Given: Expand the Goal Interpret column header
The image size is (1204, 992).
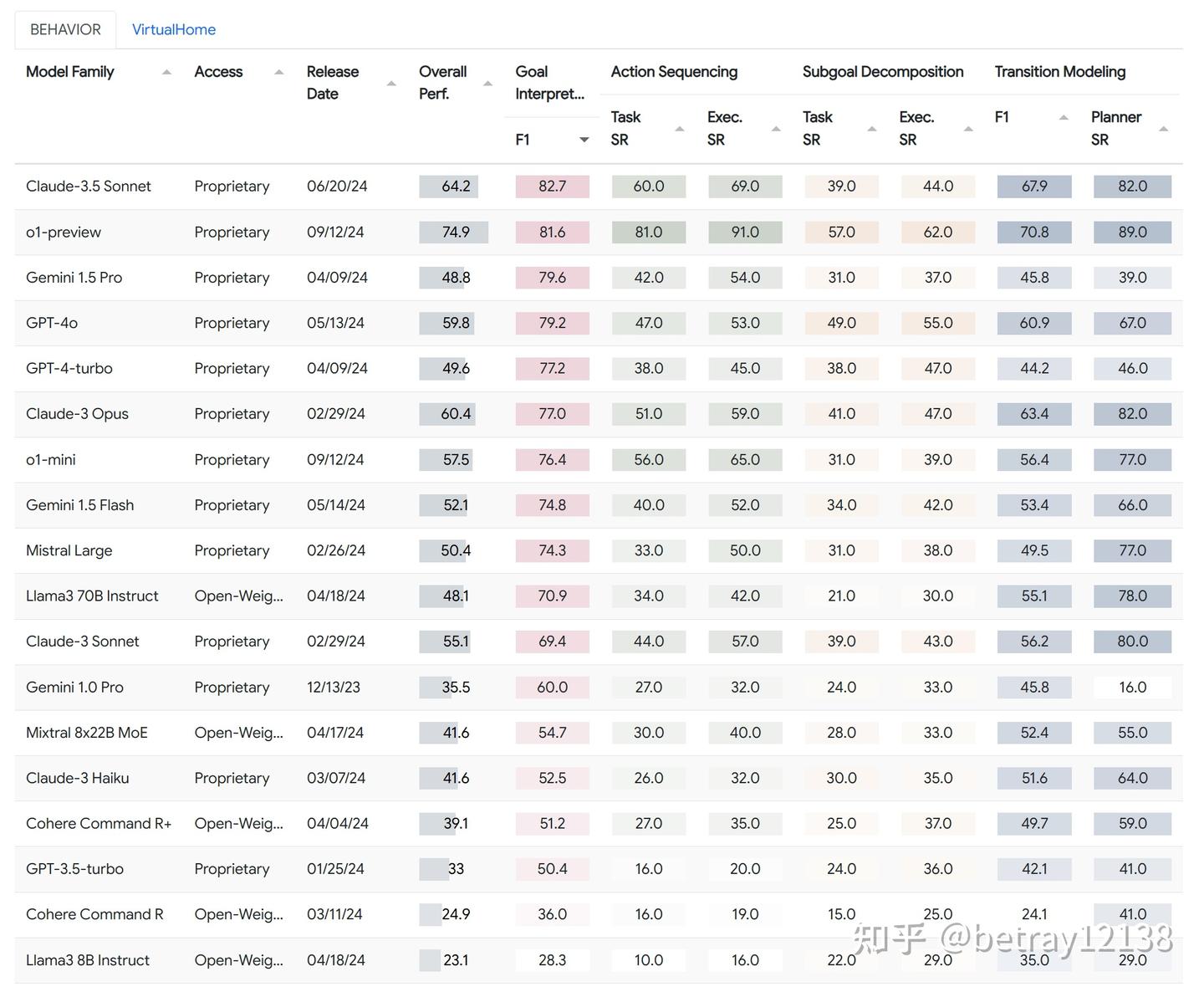Looking at the screenshot, I should click(x=548, y=83).
